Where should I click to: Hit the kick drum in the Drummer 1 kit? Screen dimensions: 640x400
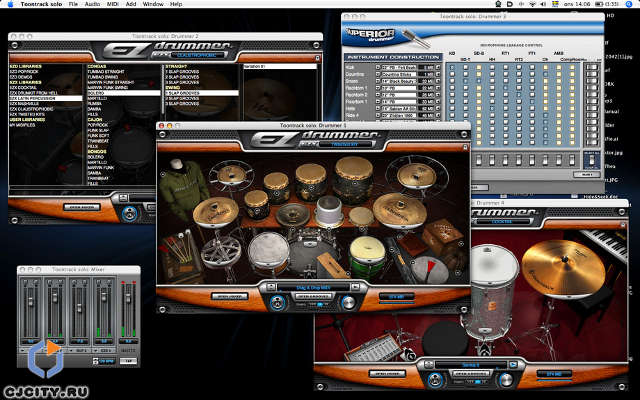pyautogui.click(x=310, y=252)
